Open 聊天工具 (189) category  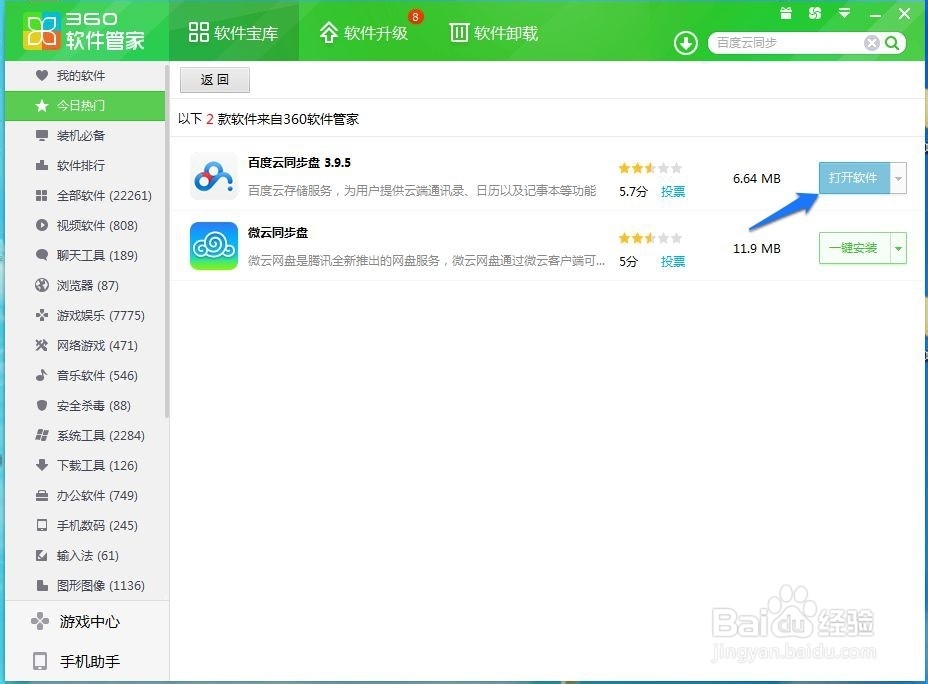tap(85, 255)
